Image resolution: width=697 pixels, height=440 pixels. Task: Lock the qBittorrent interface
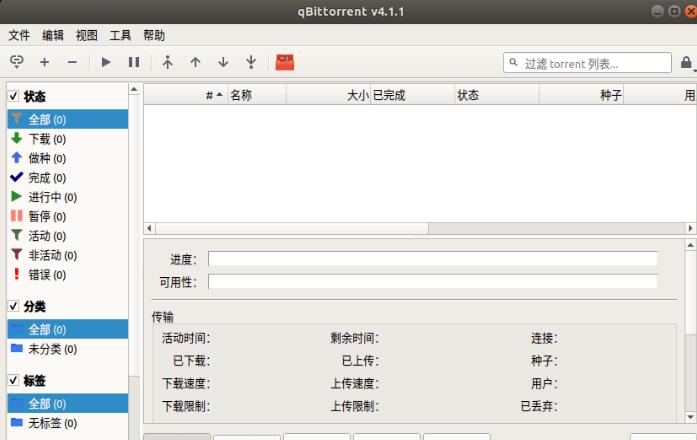point(686,63)
